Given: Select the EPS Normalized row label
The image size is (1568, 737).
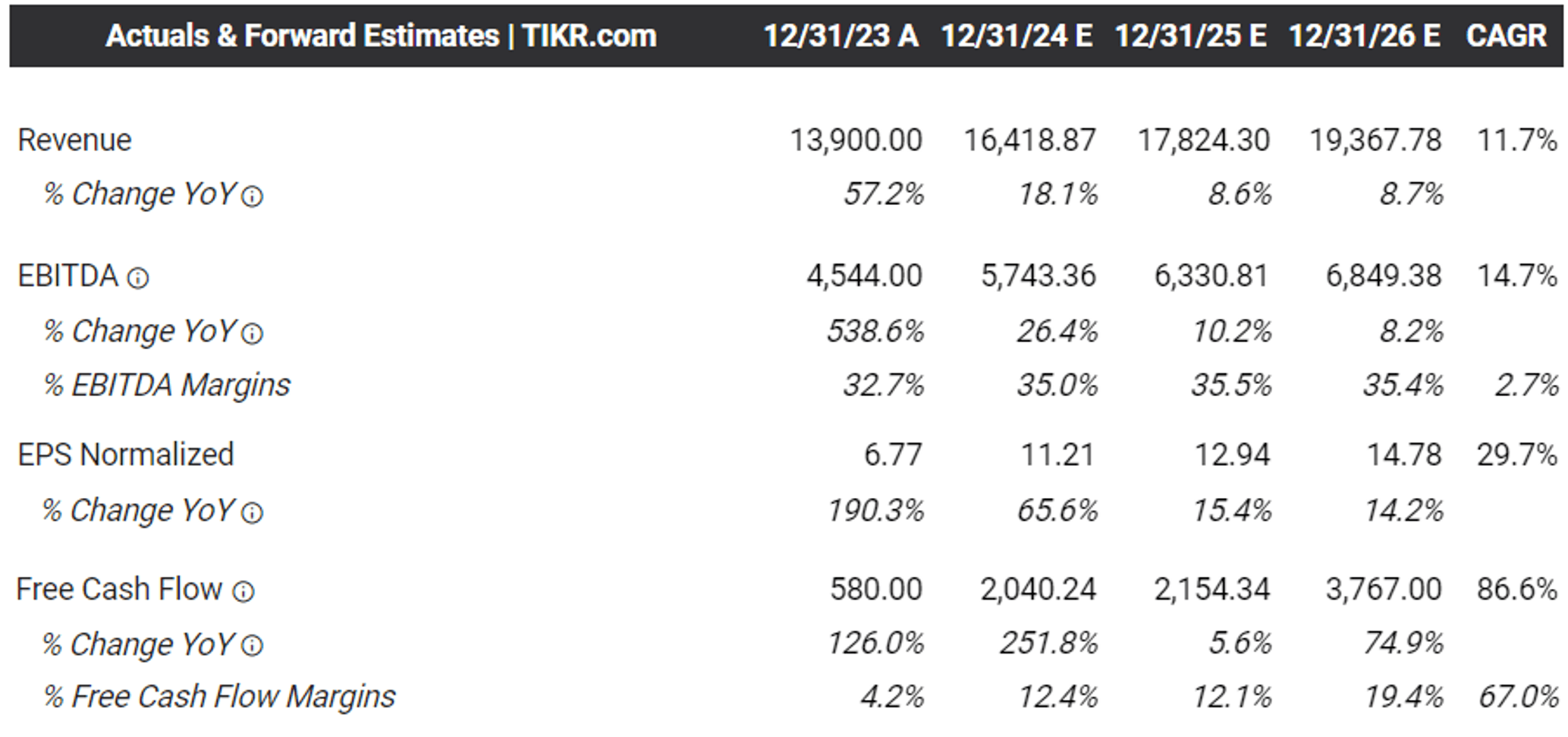Looking at the screenshot, I should click(126, 455).
